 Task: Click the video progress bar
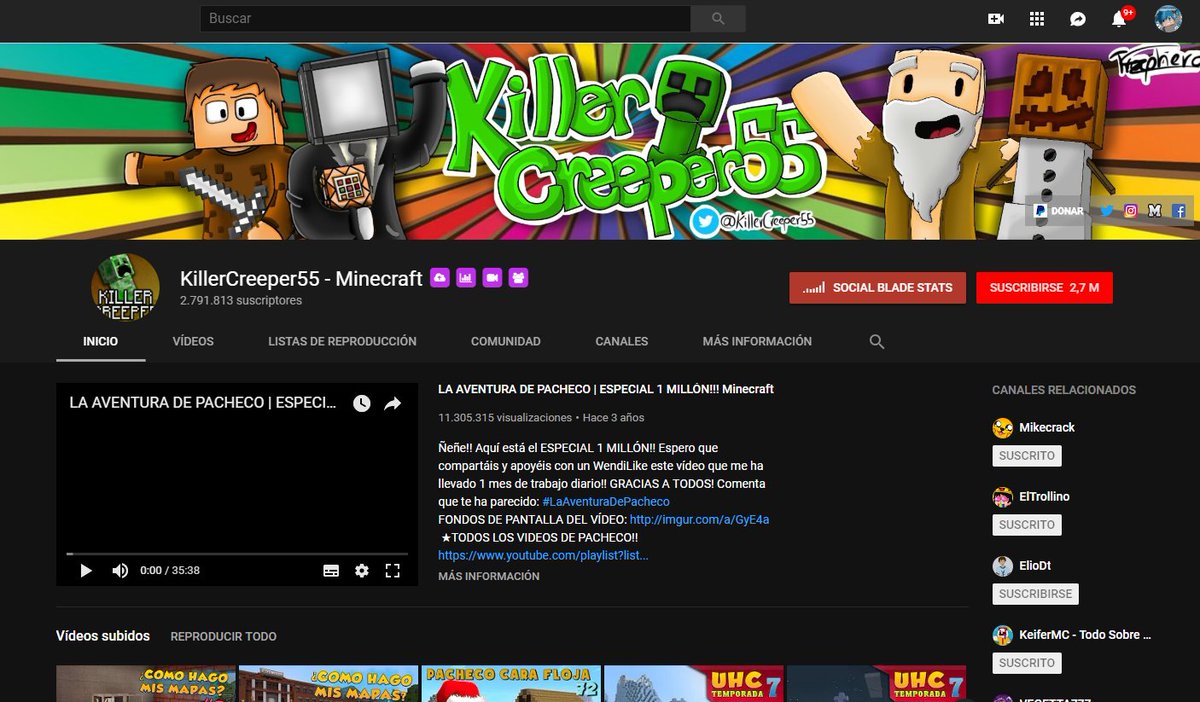tap(237, 553)
